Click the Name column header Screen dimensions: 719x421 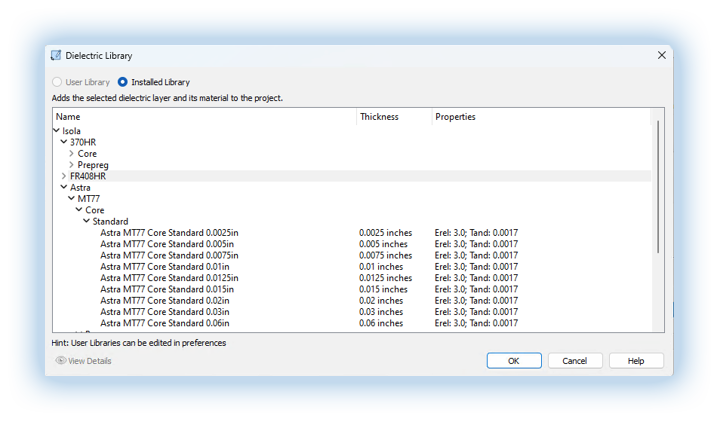205,116
